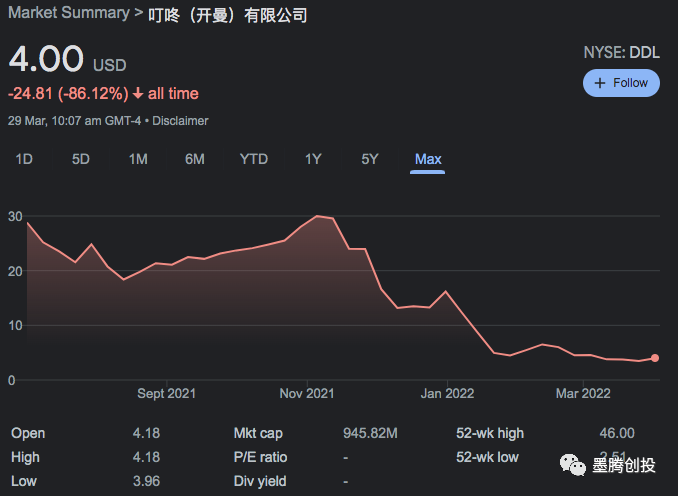The width and height of the screenshot is (678, 496).
Task: Click the Follow button
Action: click(621, 83)
